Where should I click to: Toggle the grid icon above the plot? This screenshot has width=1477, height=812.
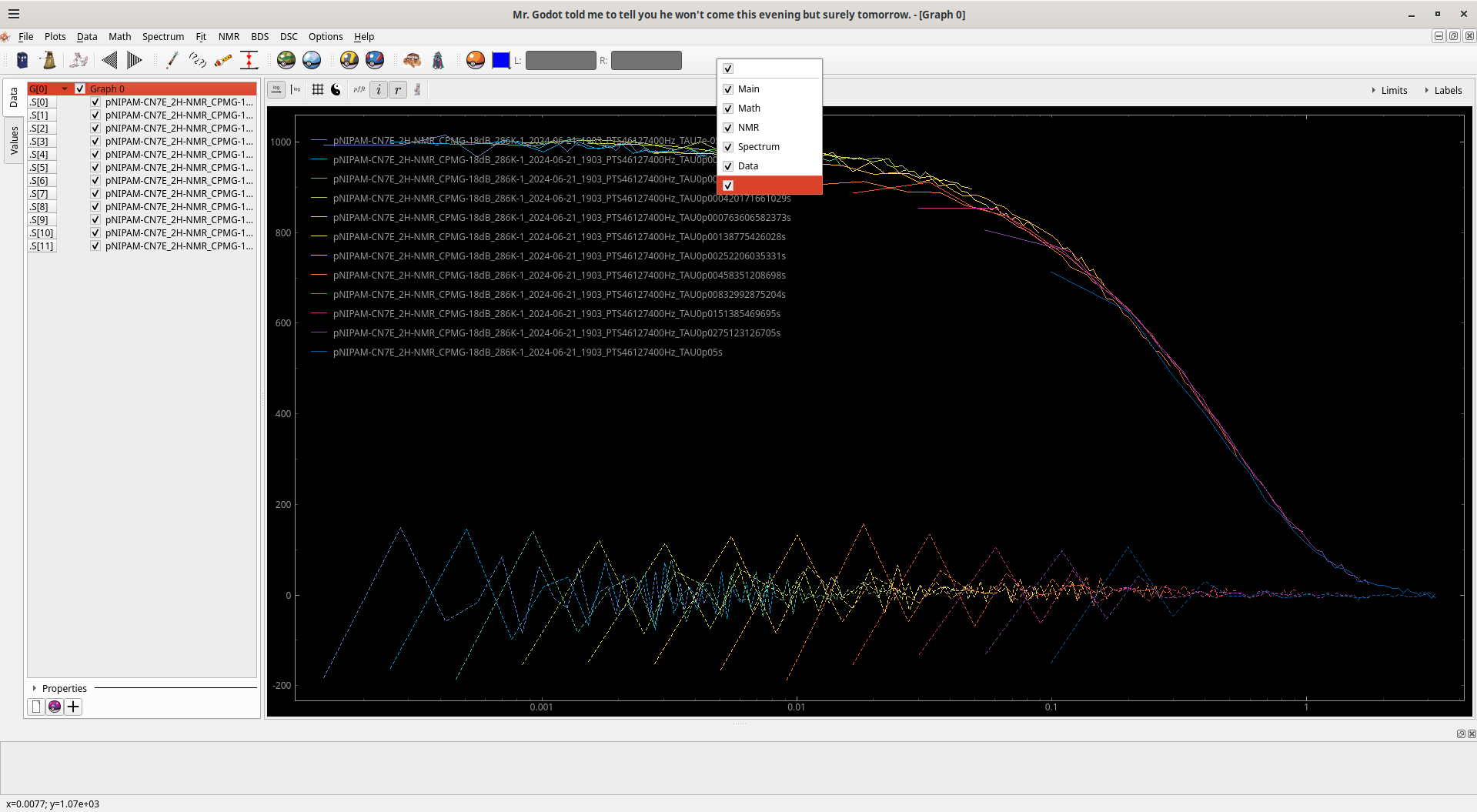point(317,90)
